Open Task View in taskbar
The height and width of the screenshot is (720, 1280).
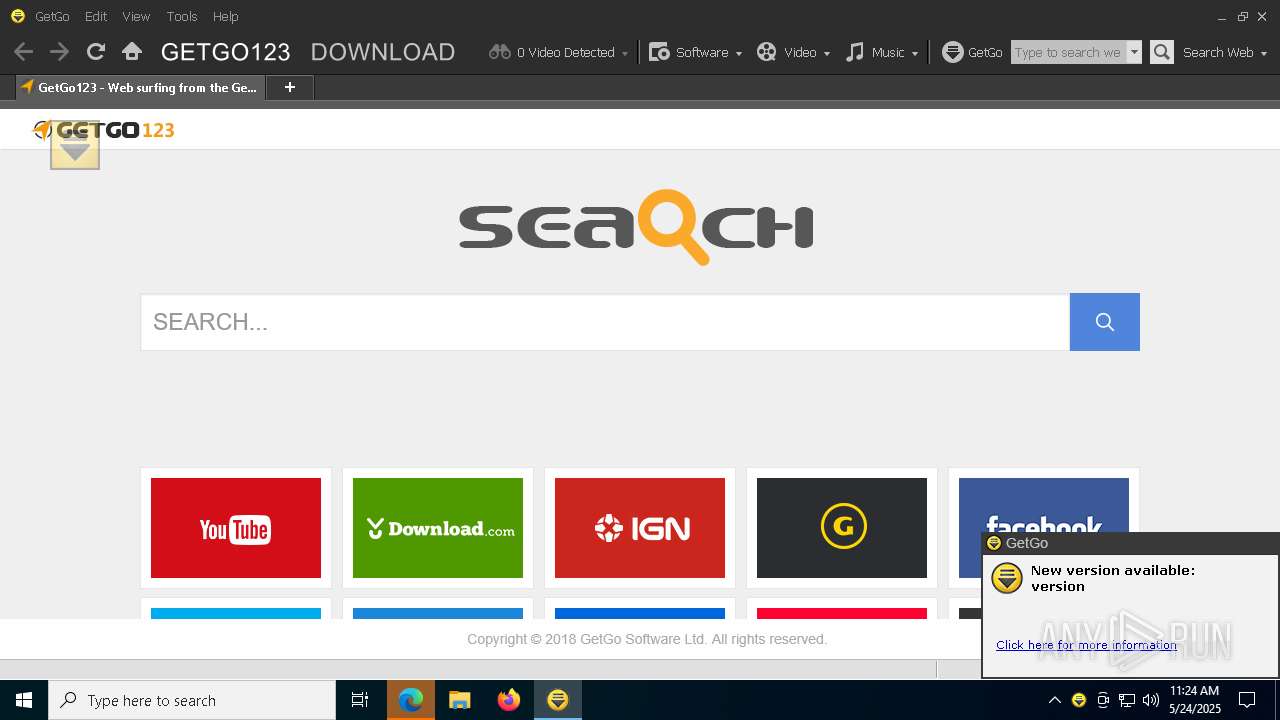coord(360,700)
